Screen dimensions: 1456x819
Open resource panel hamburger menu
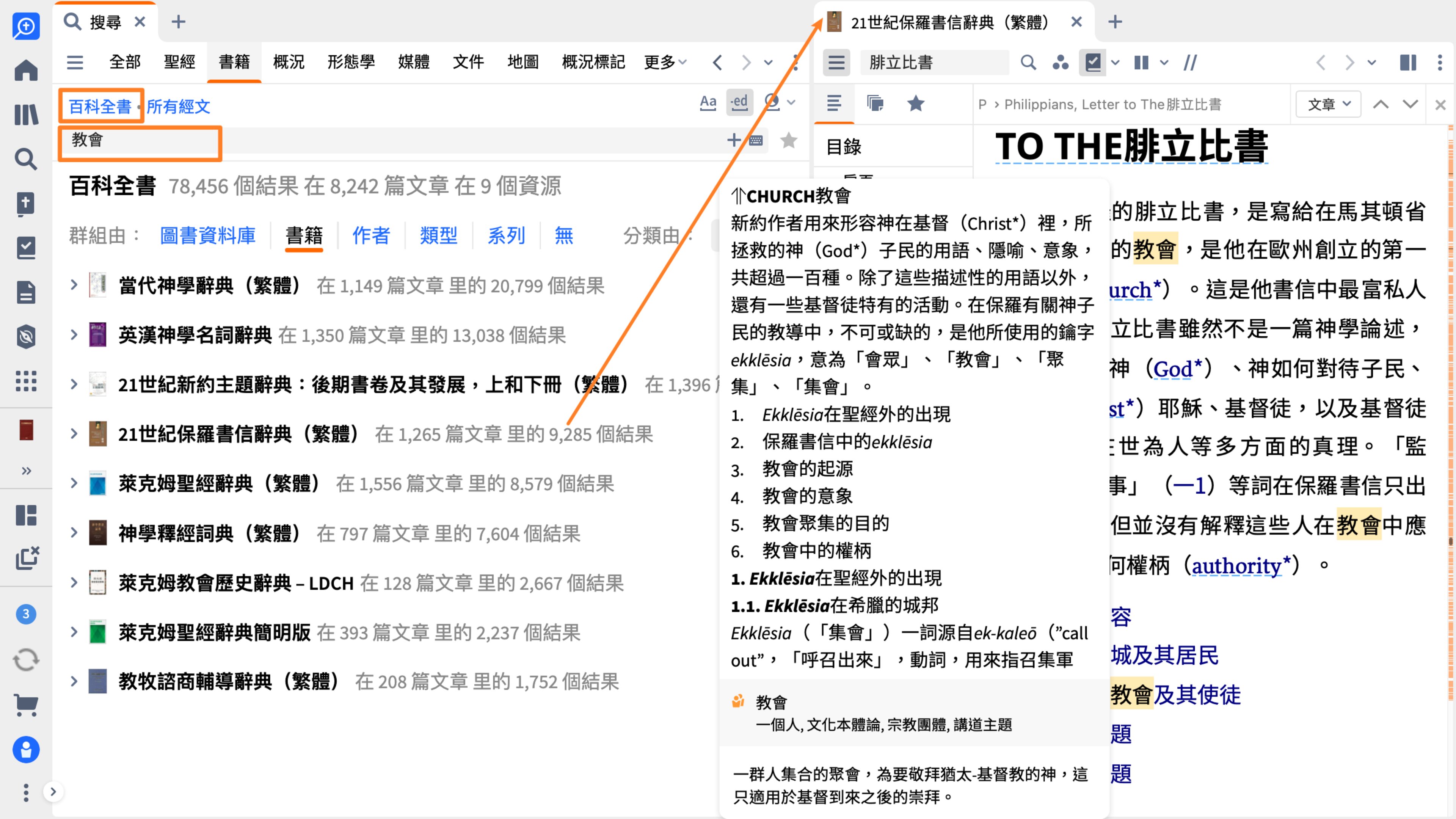click(836, 62)
